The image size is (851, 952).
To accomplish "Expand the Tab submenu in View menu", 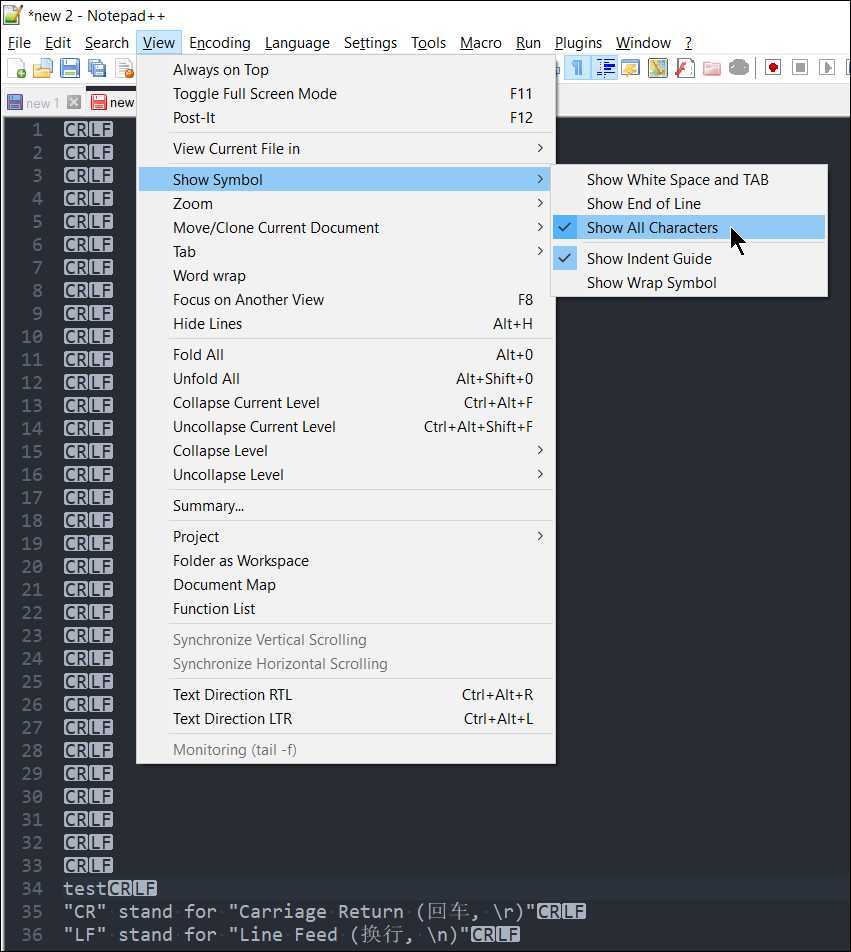I will click(x=346, y=252).
